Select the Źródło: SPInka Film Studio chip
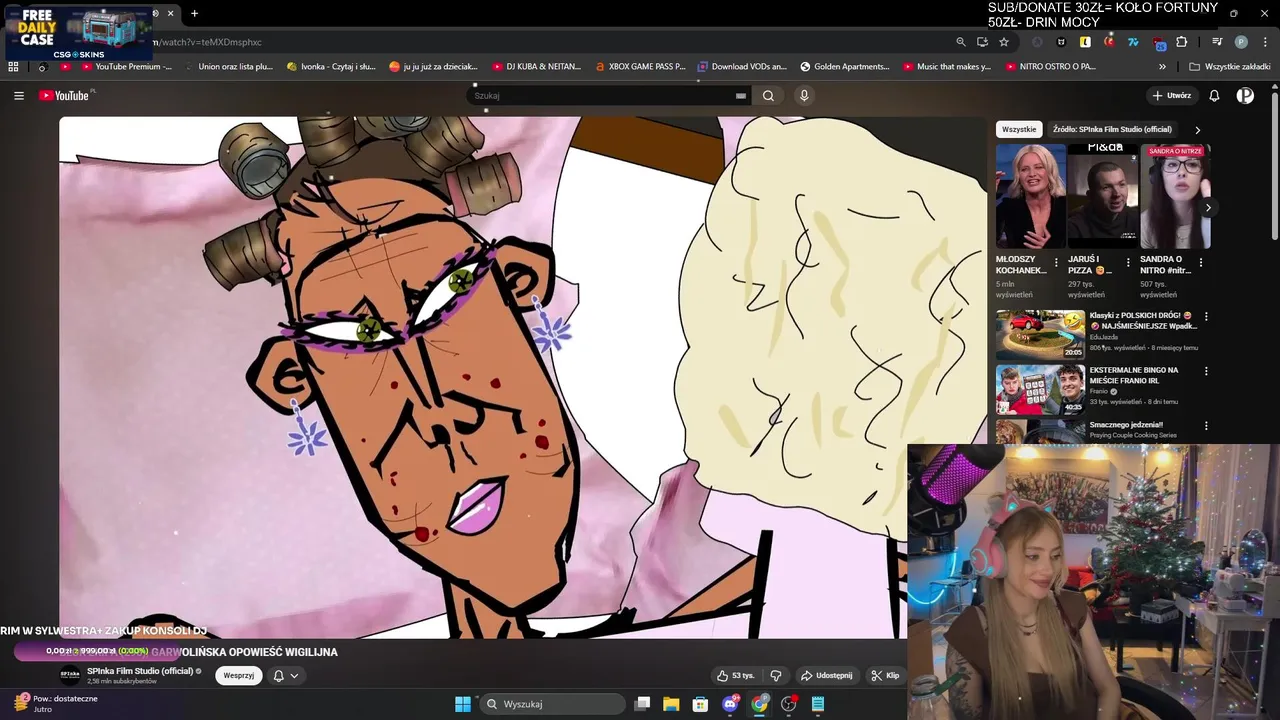 pyautogui.click(x=1112, y=129)
